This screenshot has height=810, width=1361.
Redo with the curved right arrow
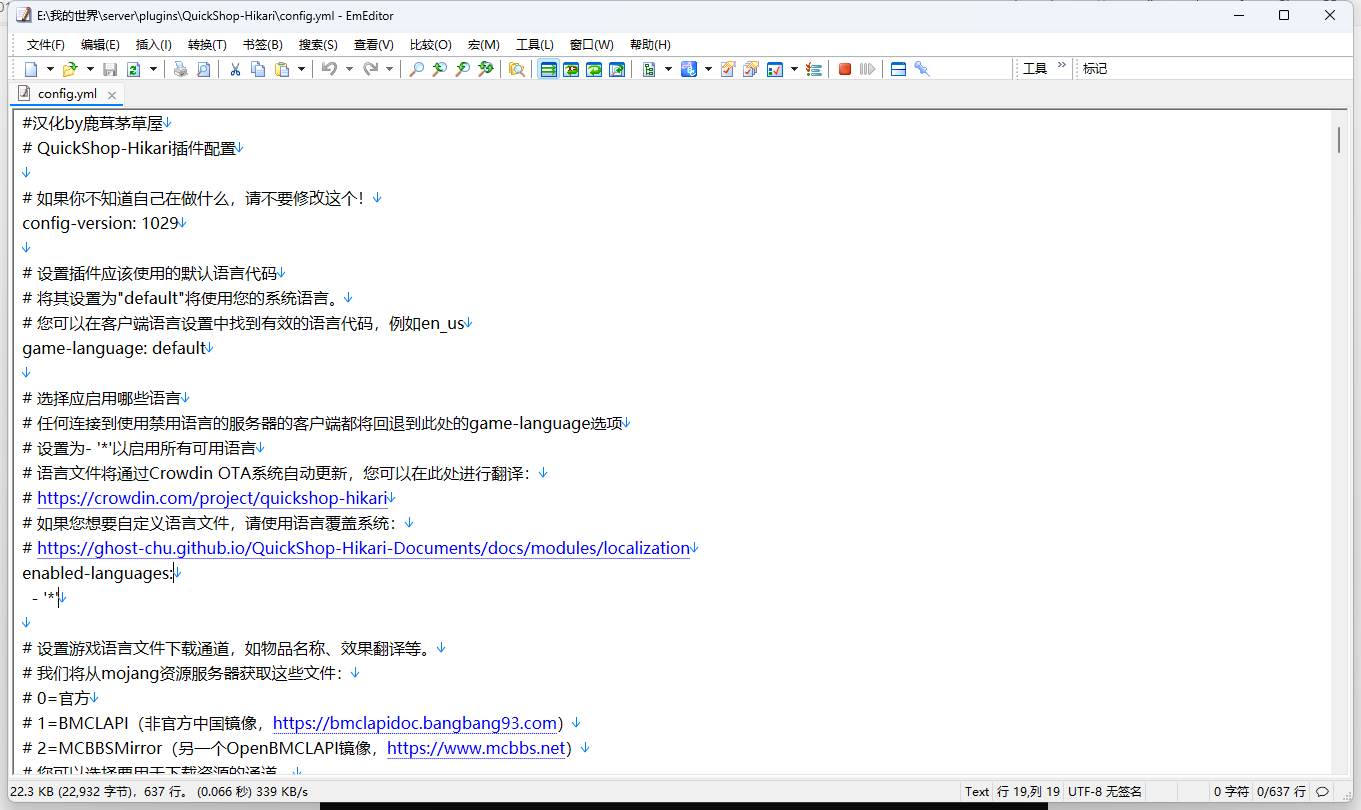(370, 69)
